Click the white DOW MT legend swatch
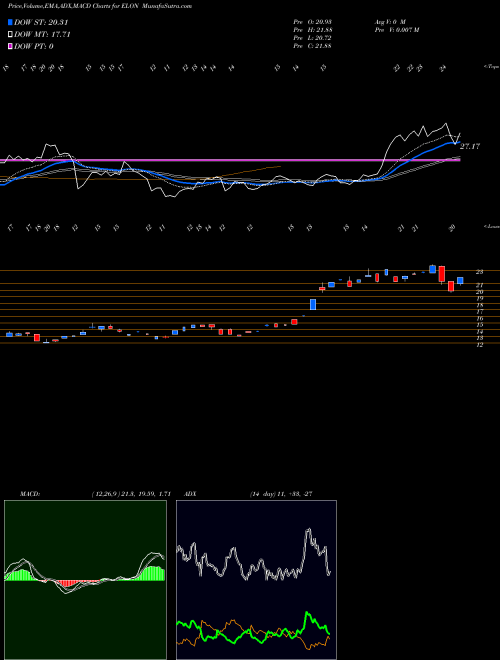The height and width of the screenshot is (660, 500). (x=11, y=35)
